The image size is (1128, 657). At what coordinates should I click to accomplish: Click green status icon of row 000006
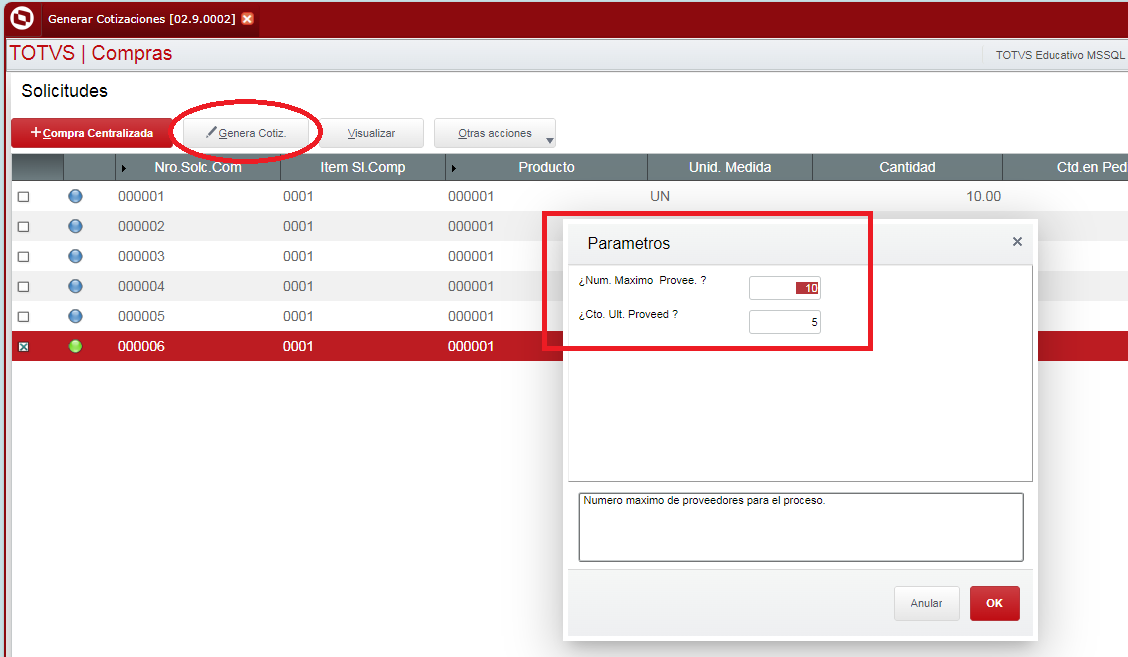76,346
